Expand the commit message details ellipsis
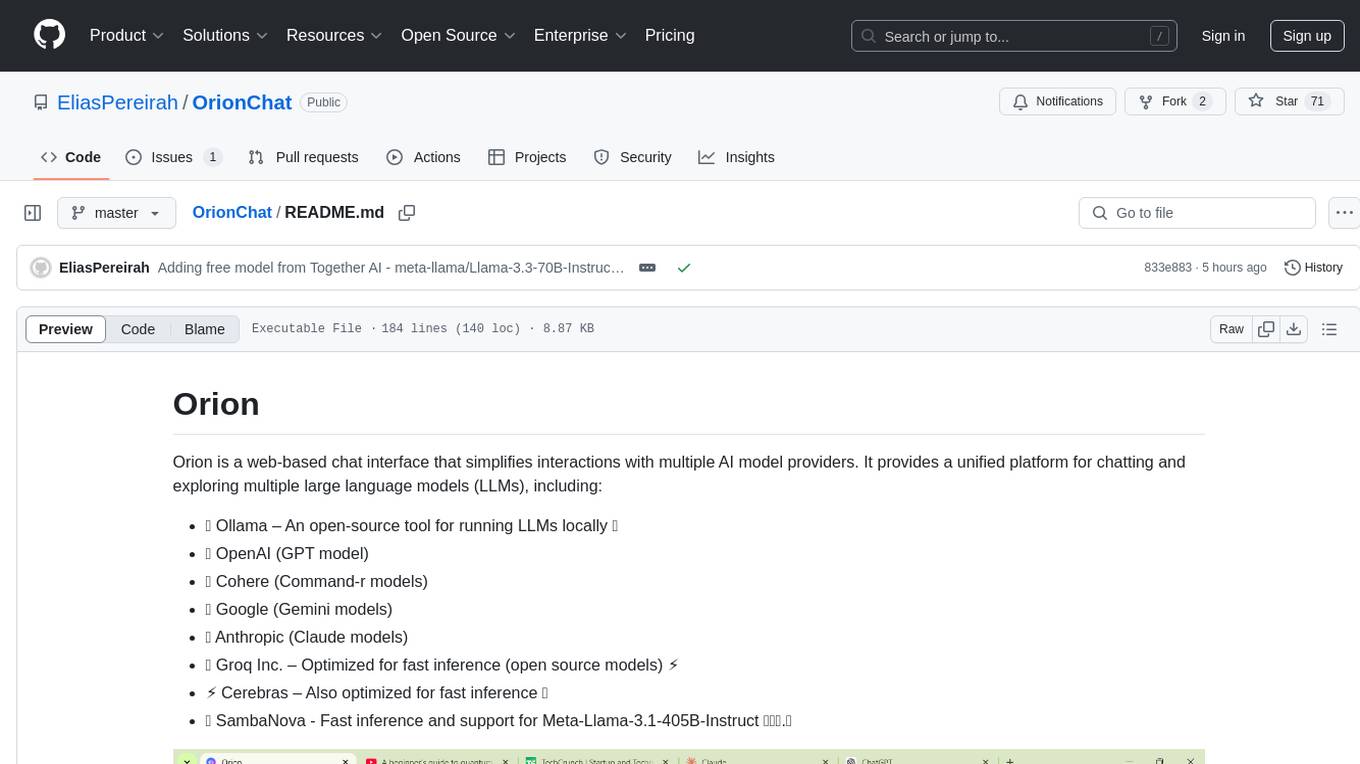This screenshot has width=1360, height=764. [647, 267]
